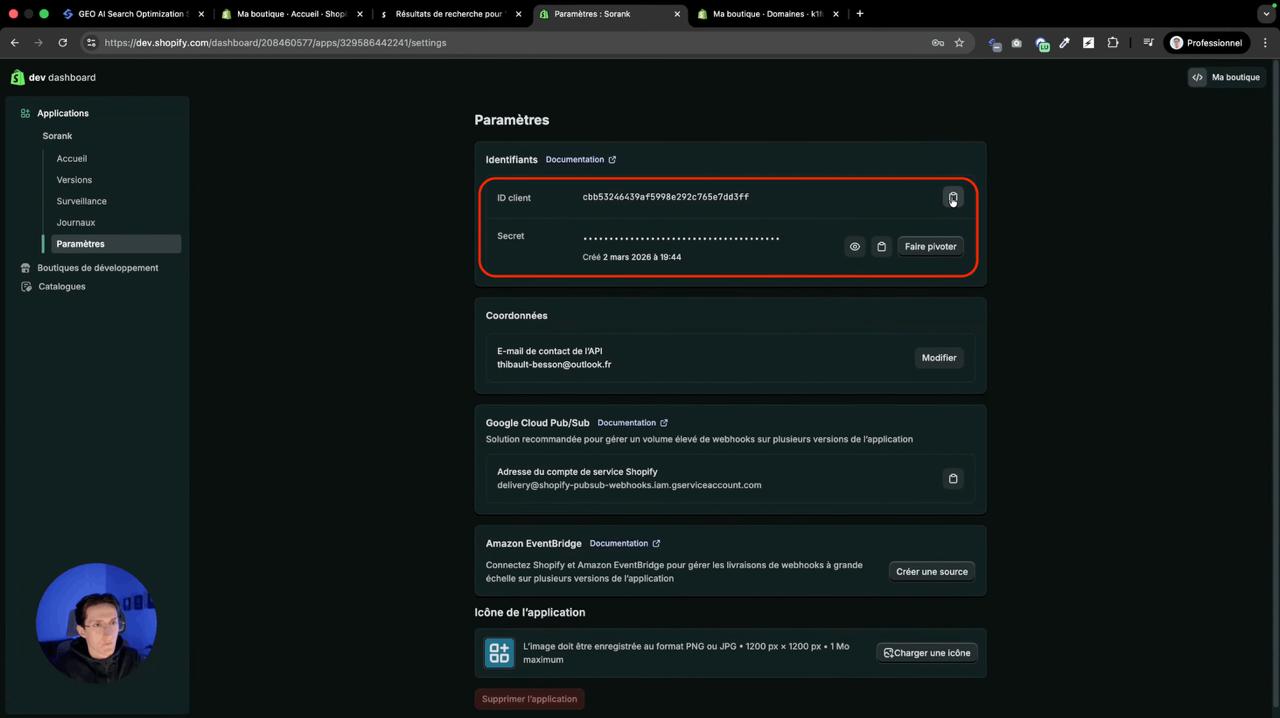Open Surveillance in the sidebar

pos(81,201)
